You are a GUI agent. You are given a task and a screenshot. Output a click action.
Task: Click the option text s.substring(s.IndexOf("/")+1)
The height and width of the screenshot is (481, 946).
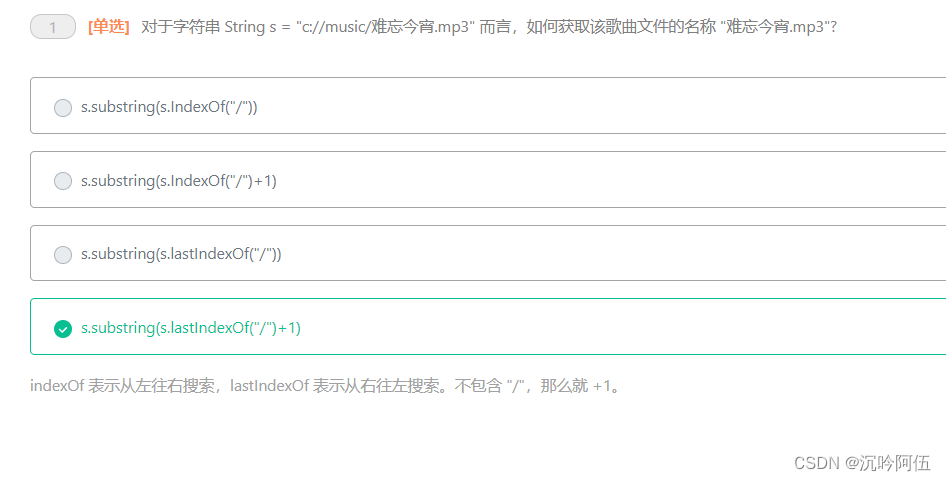179,181
